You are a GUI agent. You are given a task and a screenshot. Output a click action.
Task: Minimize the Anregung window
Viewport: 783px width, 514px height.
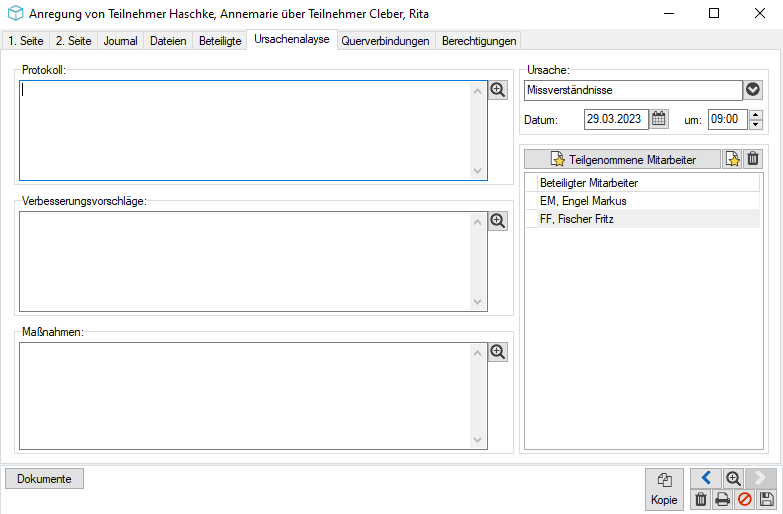(x=669, y=13)
